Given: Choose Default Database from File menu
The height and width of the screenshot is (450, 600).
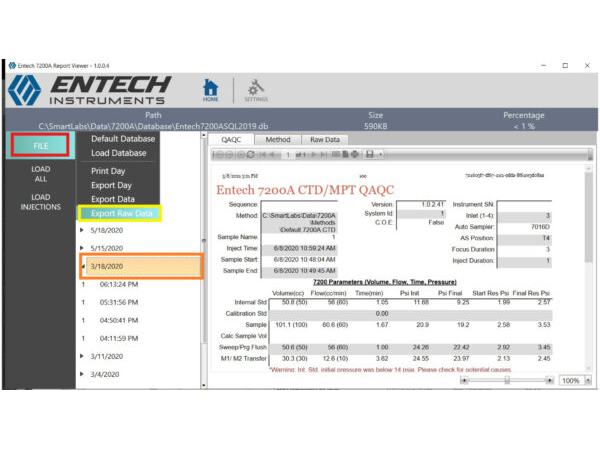Looking at the screenshot, I should pos(123,139).
